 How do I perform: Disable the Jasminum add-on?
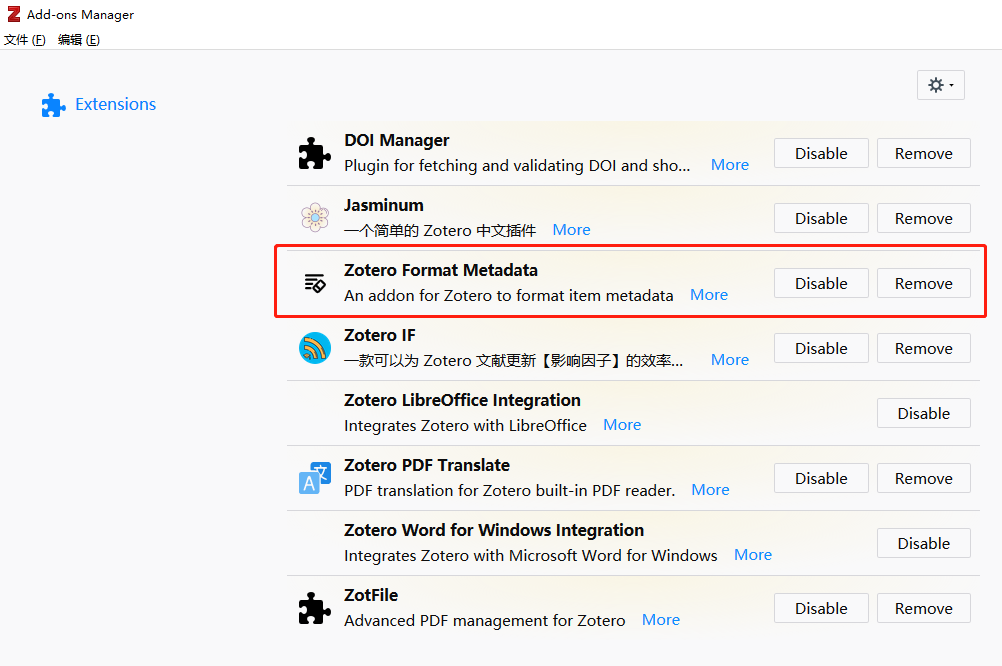click(821, 219)
